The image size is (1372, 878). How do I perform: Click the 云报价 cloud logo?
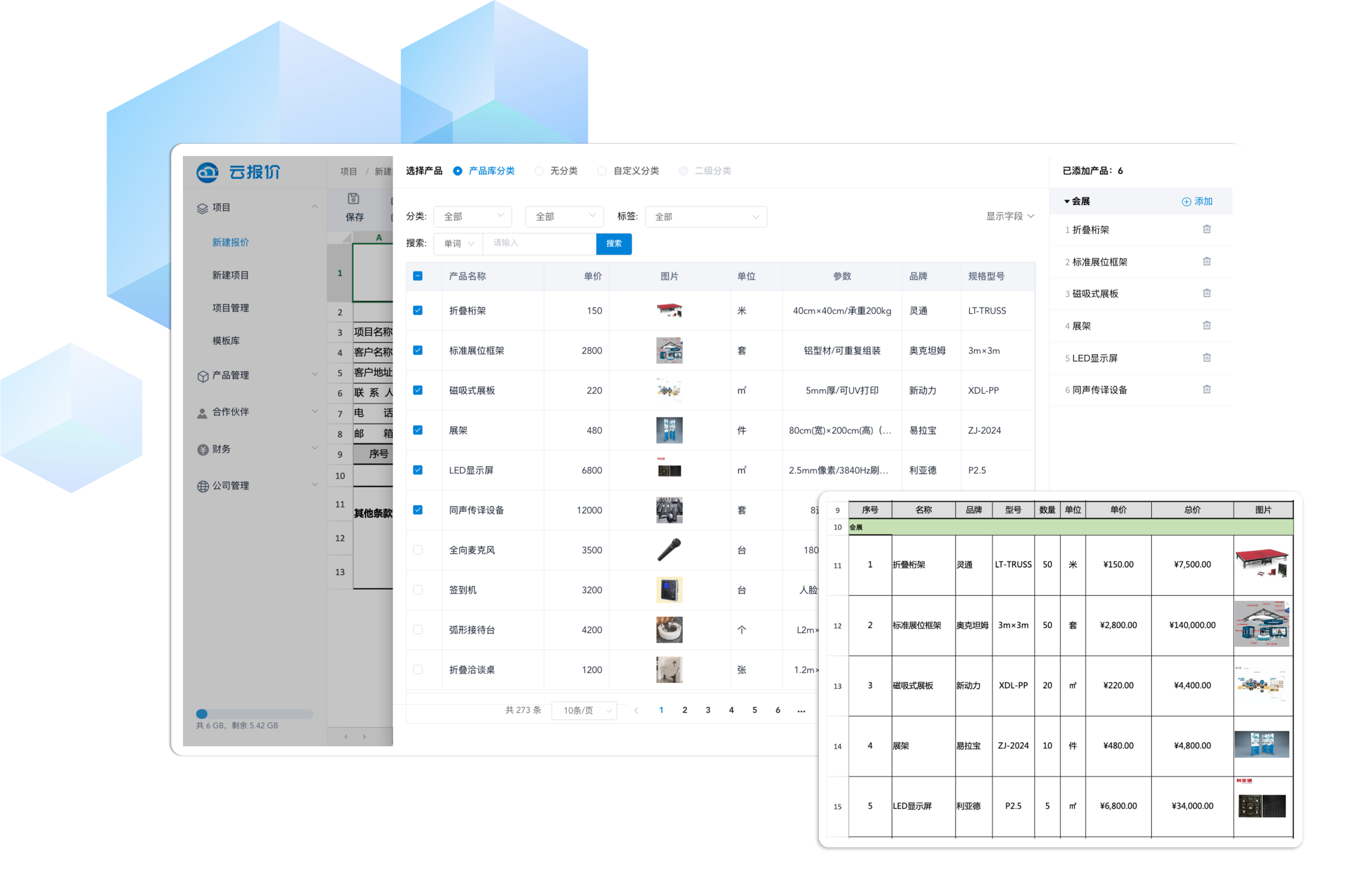point(207,172)
